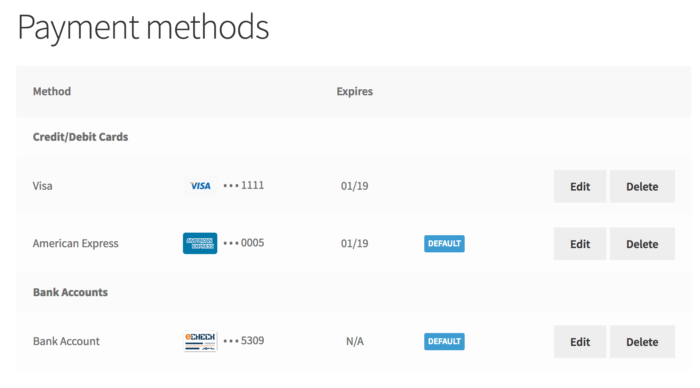Image resolution: width=700 pixels, height=388 pixels.
Task: Click the Visa card logo icon
Action: [x=200, y=186]
